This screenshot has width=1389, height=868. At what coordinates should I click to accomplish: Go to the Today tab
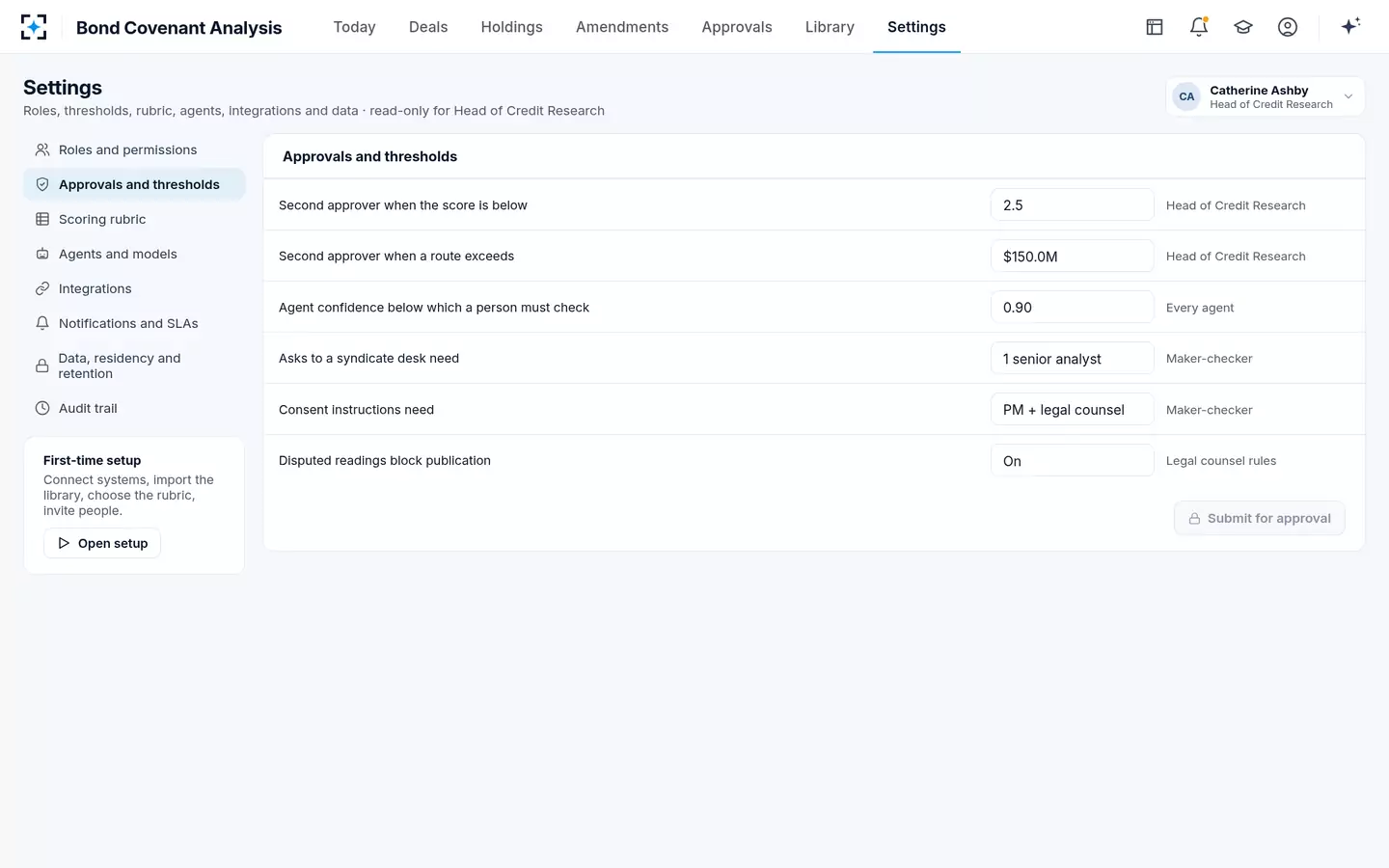pyautogui.click(x=354, y=27)
